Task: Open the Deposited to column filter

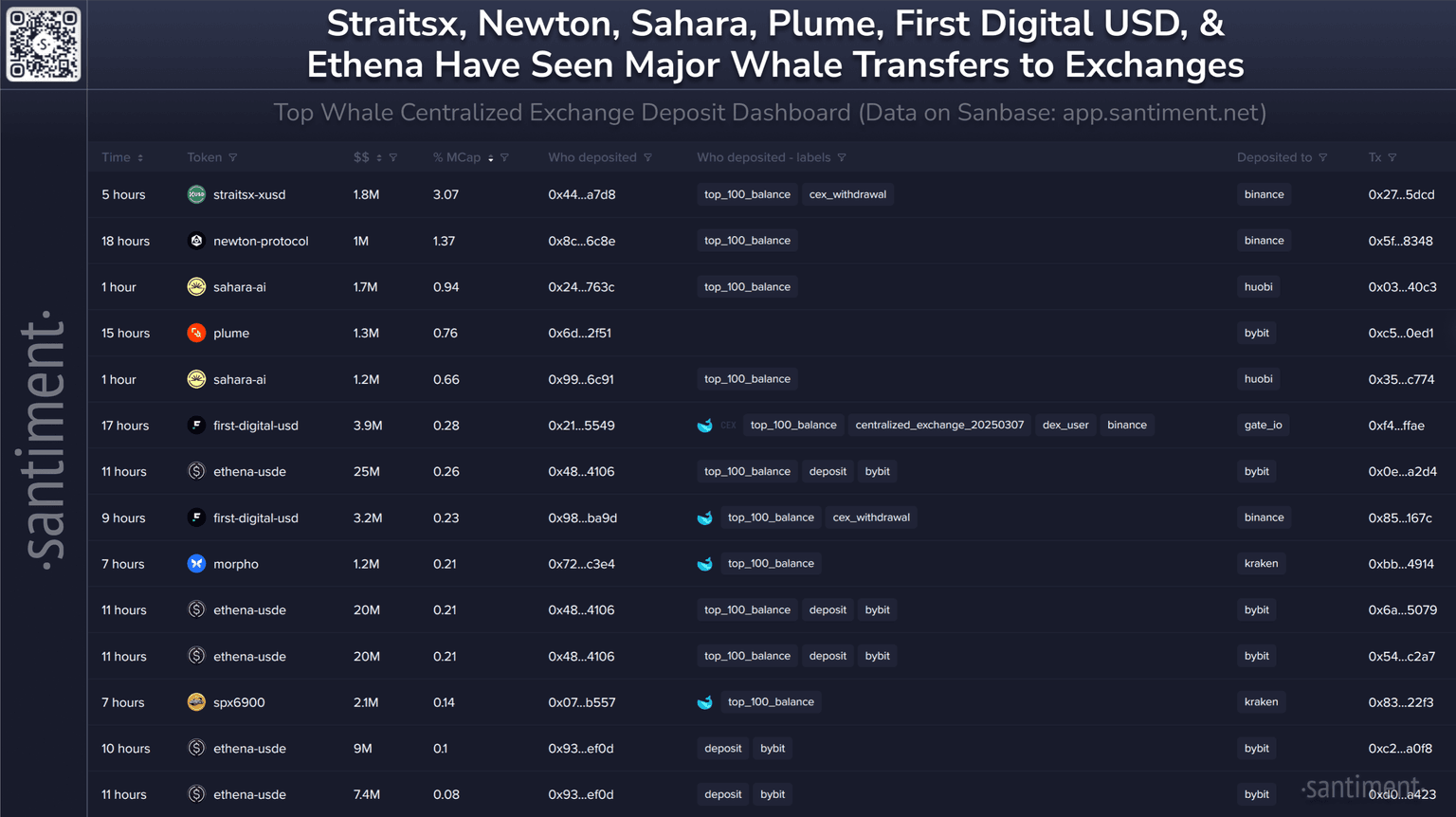Action: [1323, 158]
